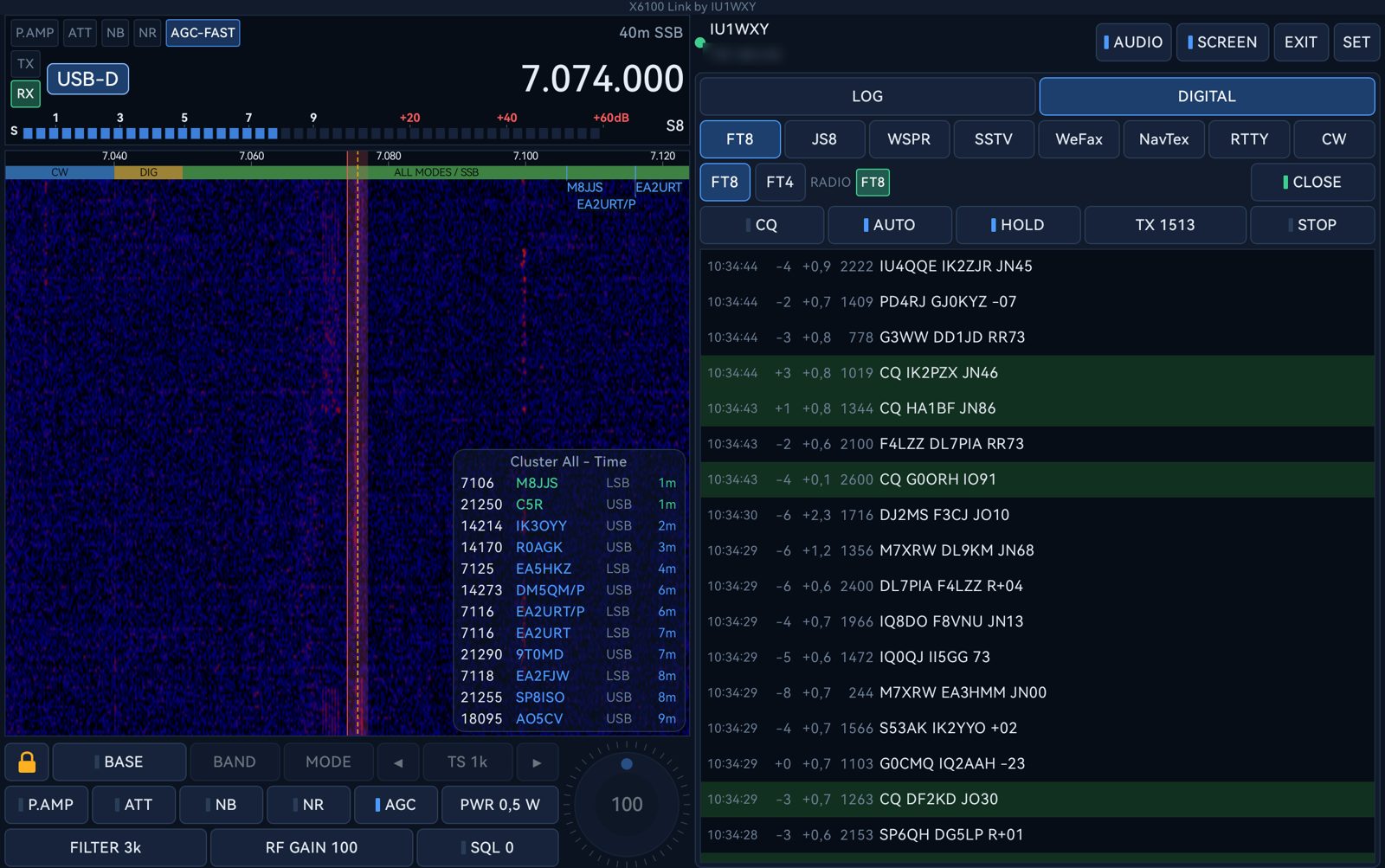Select the RTTY mode tab
Image resolution: width=1385 pixels, height=868 pixels.
coord(1249,139)
